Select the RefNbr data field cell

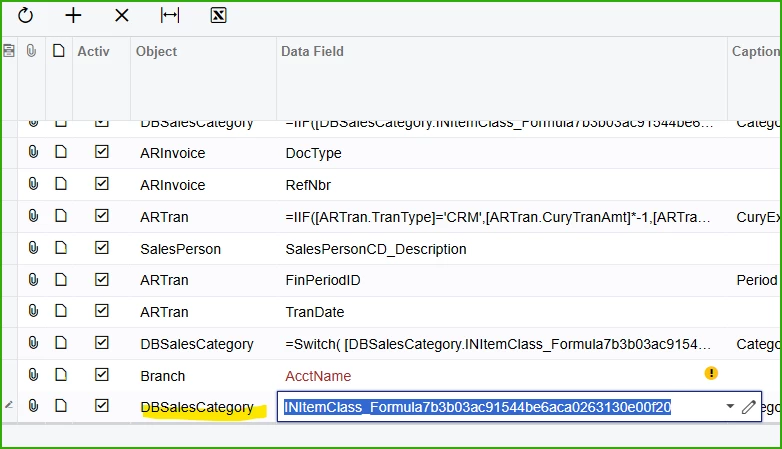click(502, 185)
